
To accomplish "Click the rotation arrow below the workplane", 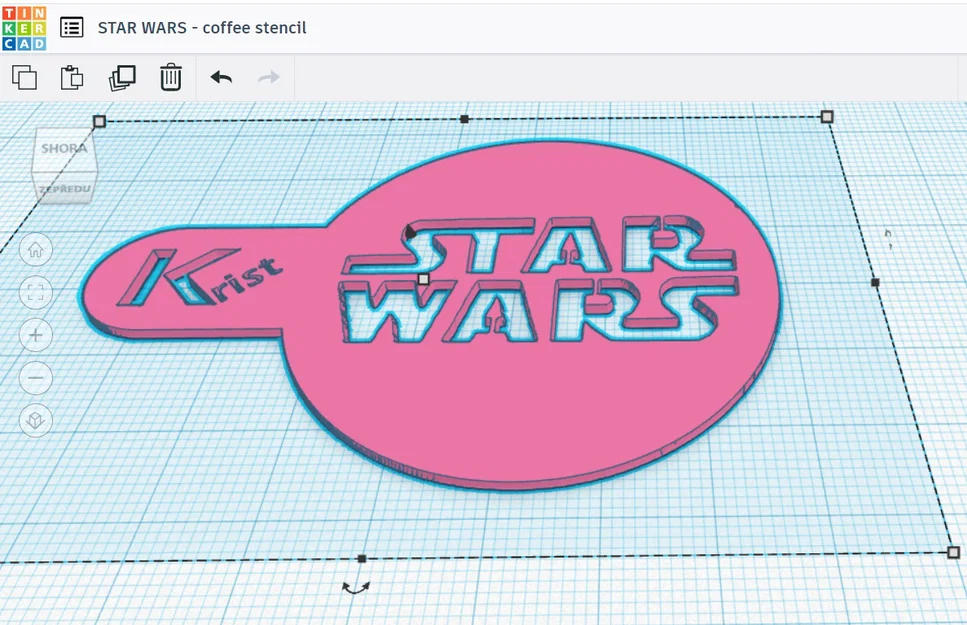I will point(357,590).
